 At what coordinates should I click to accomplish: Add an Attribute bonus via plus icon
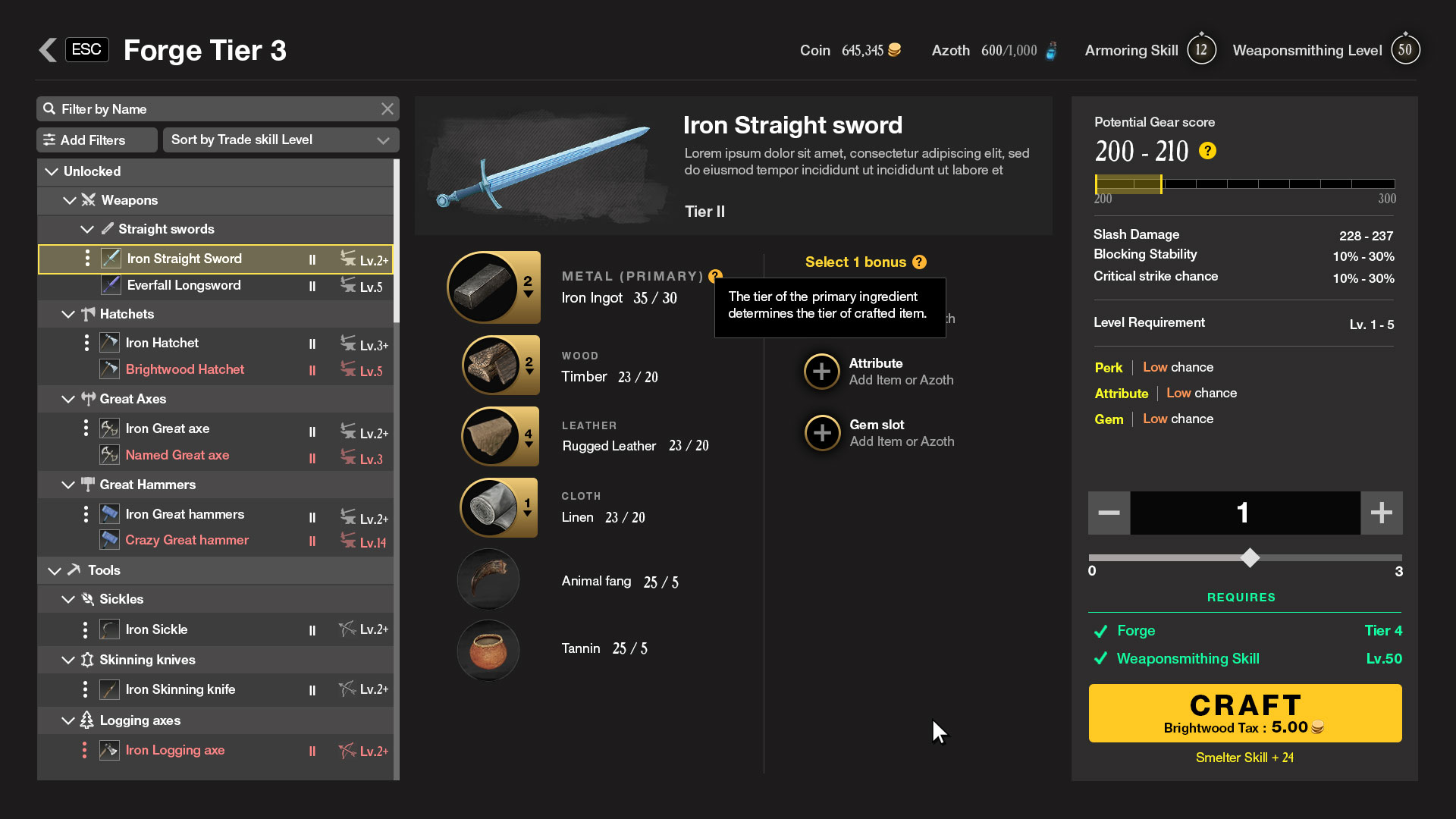(821, 372)
